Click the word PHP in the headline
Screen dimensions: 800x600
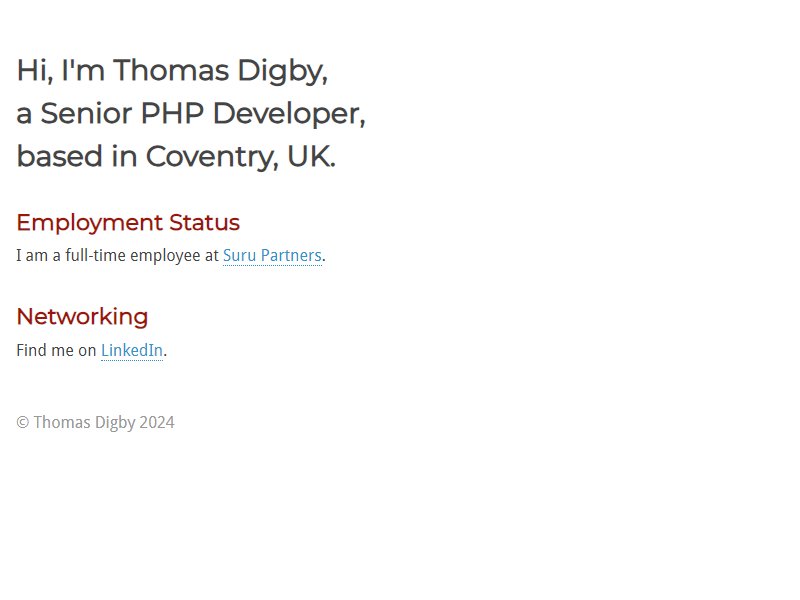pyautogui.click(x=172, y=113)
